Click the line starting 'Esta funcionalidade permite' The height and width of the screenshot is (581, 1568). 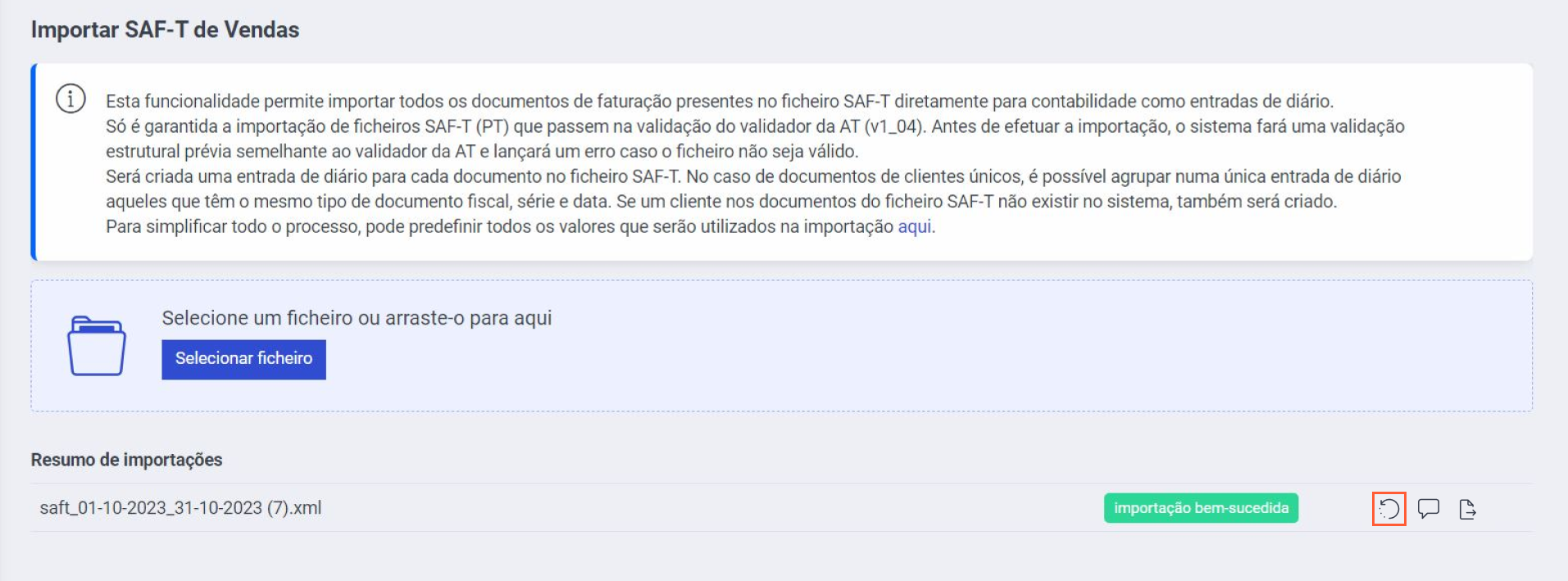719,102
